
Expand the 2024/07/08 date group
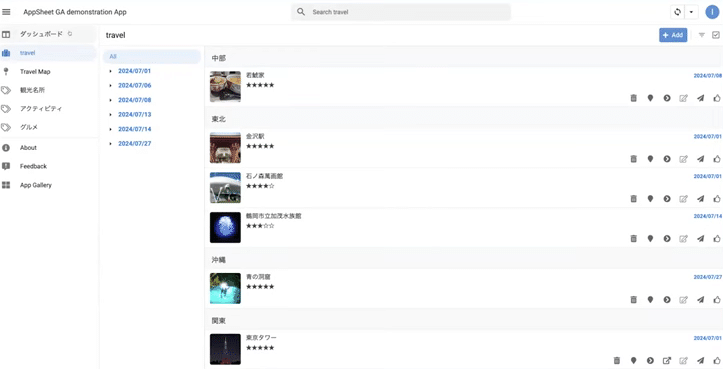tap(111, 100)
